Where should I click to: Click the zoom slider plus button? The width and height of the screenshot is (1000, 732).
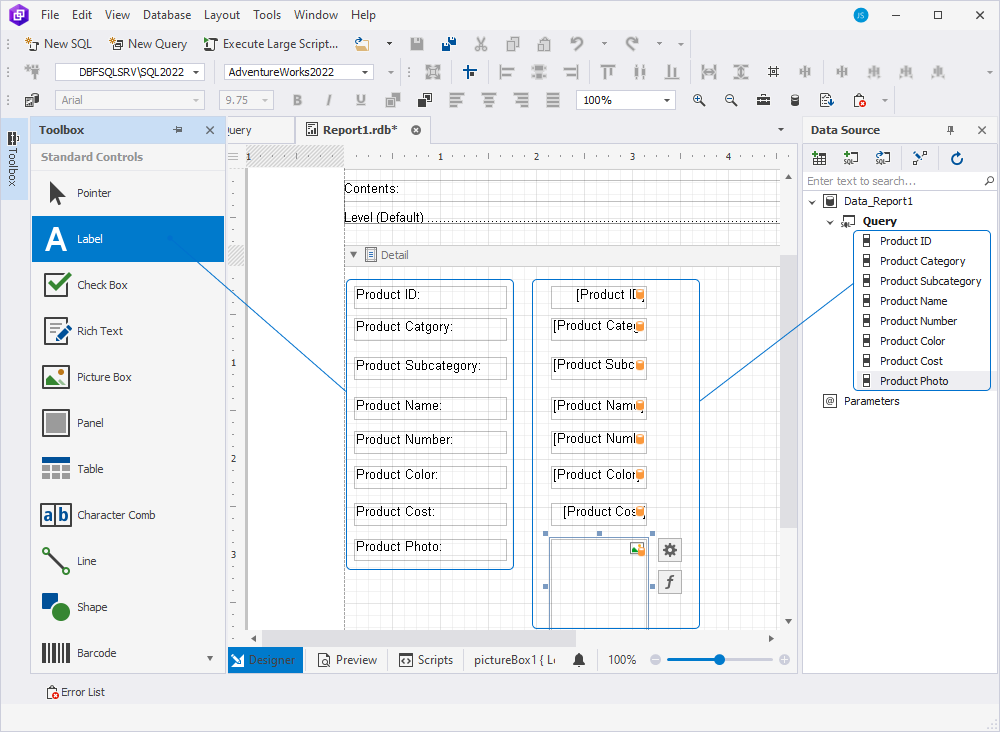click(x=784, y=660)
